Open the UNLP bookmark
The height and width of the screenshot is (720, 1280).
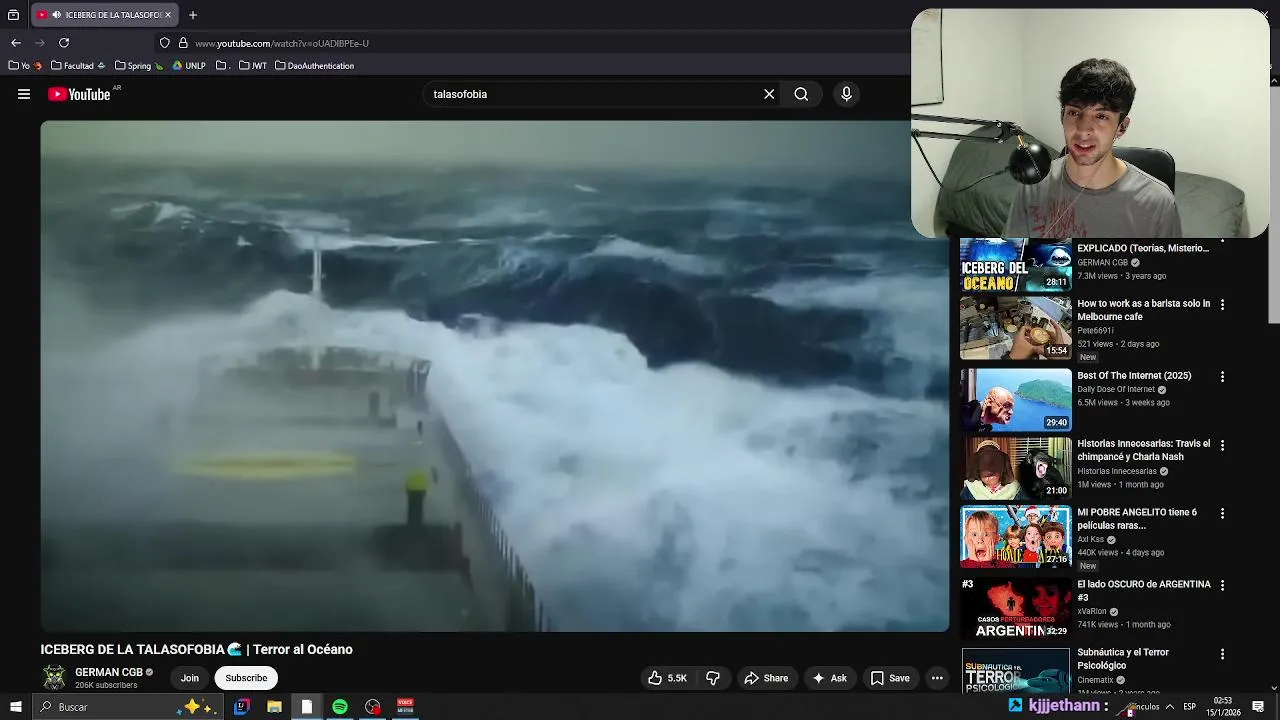(189, 66)
